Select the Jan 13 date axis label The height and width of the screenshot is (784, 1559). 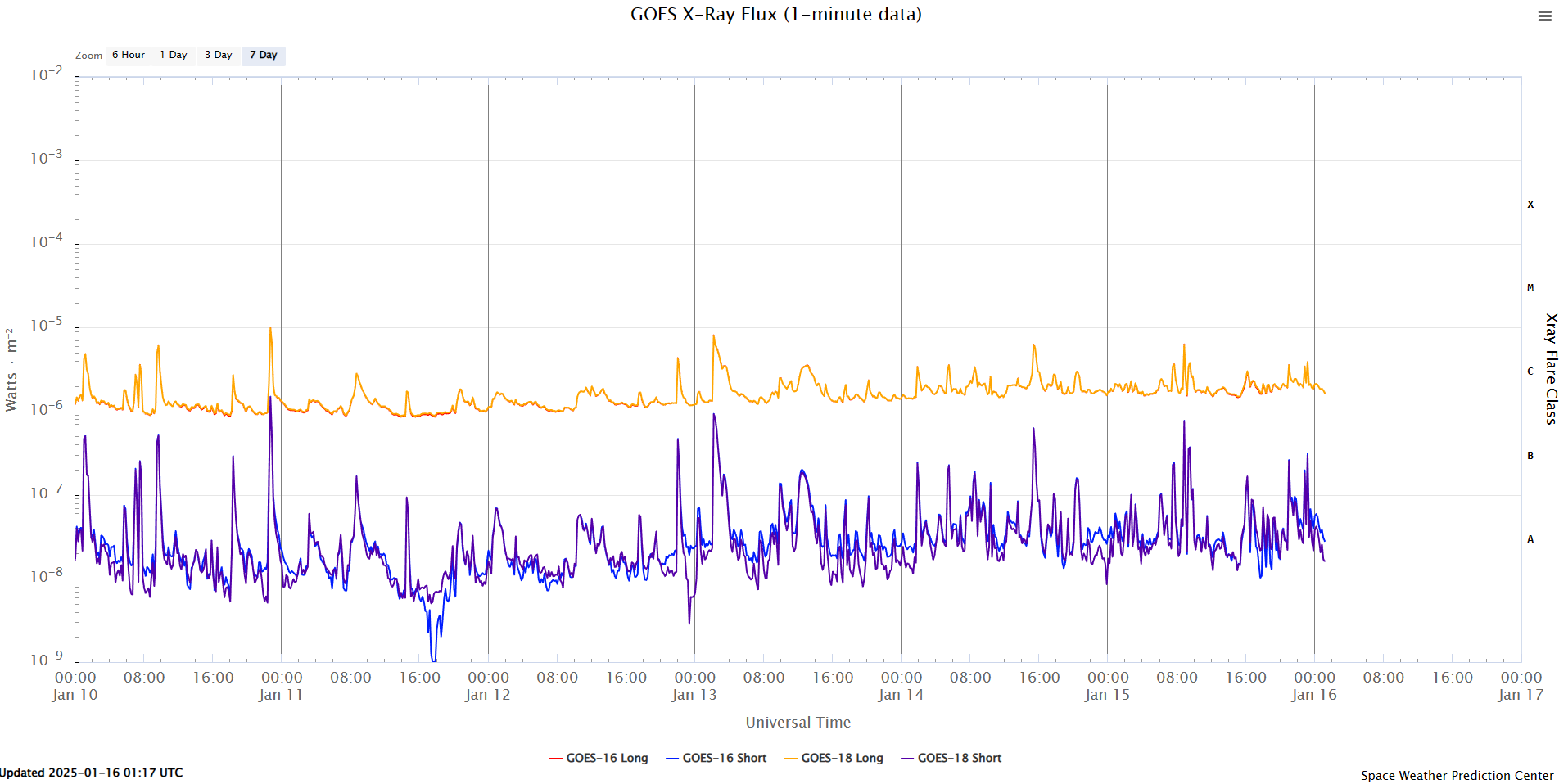pyautogui.click(x=694, y=695)
